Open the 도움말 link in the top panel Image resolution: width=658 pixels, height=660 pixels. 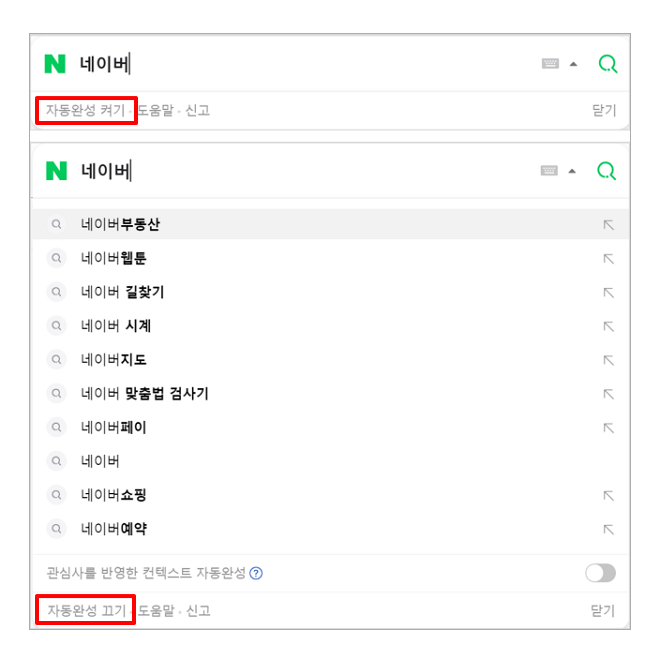coord(155,110)
